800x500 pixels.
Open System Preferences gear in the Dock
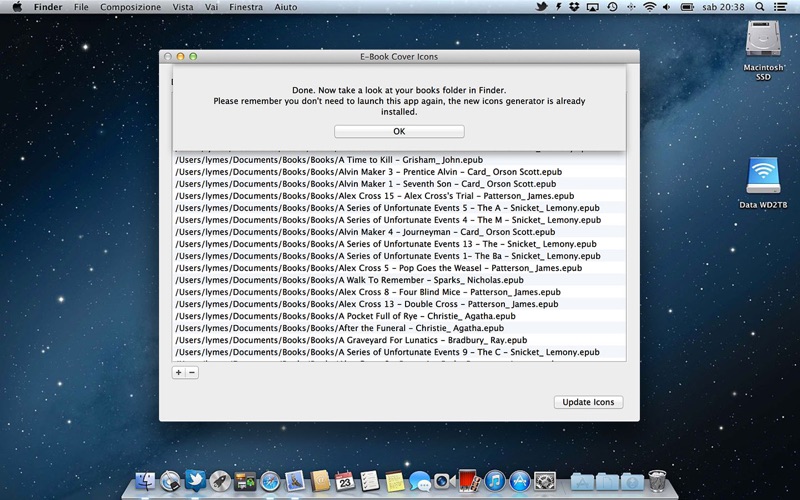pyautogui.click(x=544, y=481)
